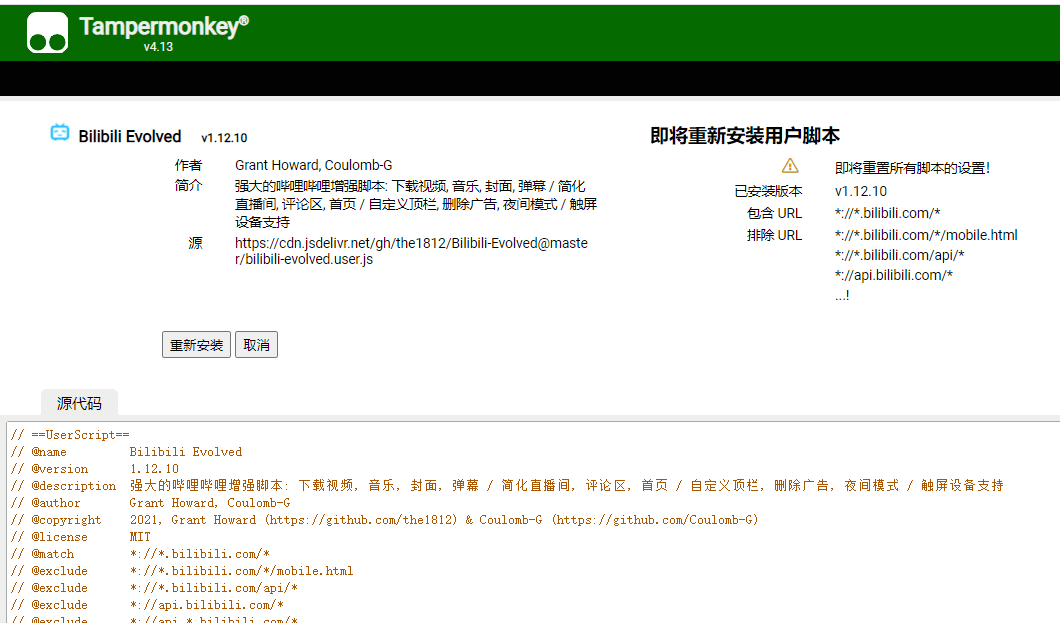Image resolution: width=1060 pixels, height=623 pixels.
Task: Expand the truncated exclude URL list ellipsis
Action: click(x=841, y=296)
